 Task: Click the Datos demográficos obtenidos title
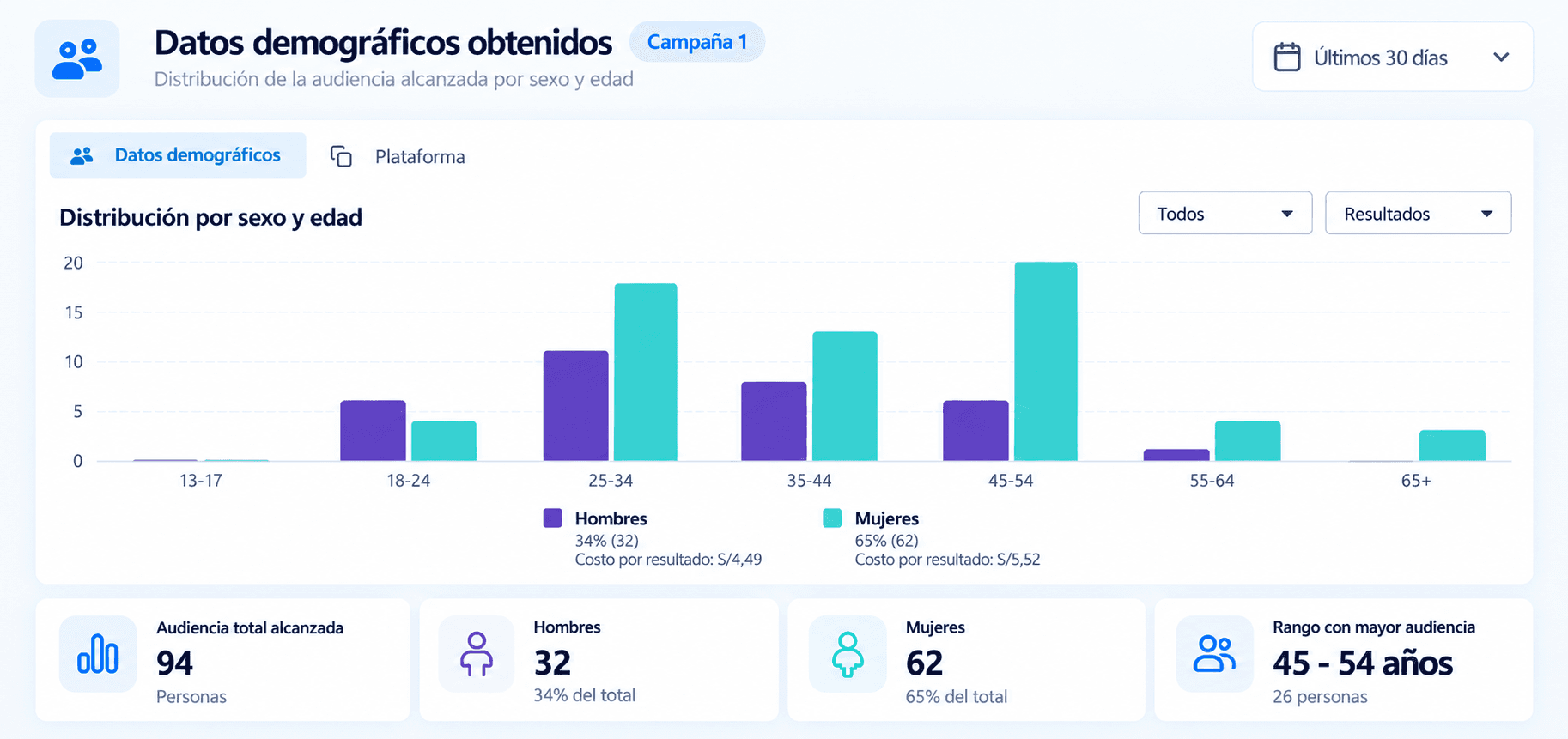coord(383,42)
